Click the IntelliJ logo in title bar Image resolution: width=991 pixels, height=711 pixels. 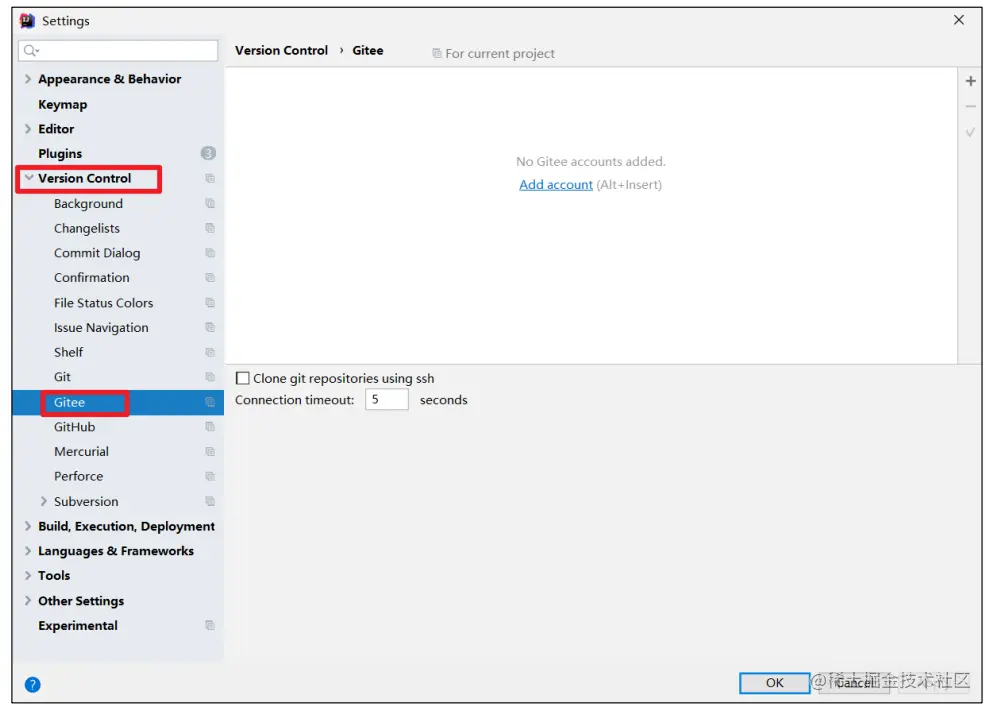(x=27, y=21)
